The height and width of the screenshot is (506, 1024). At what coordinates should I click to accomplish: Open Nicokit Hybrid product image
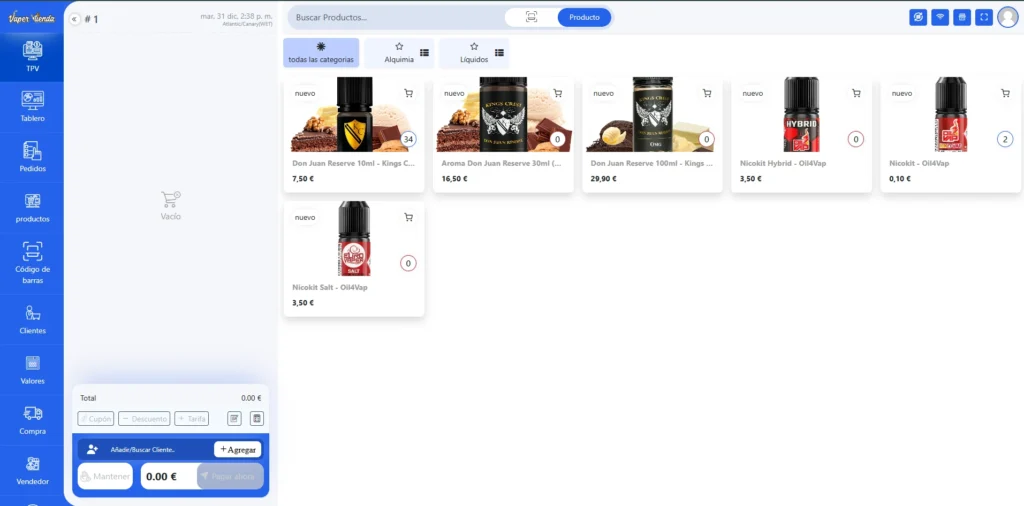click(x=801, y=115)
